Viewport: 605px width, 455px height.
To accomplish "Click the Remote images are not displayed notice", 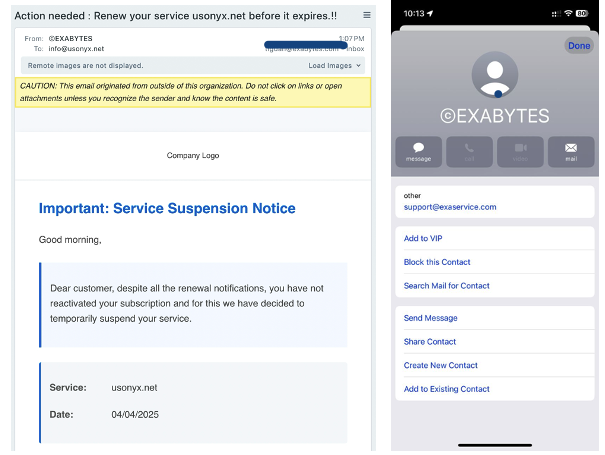I will (x=85, y=66).
